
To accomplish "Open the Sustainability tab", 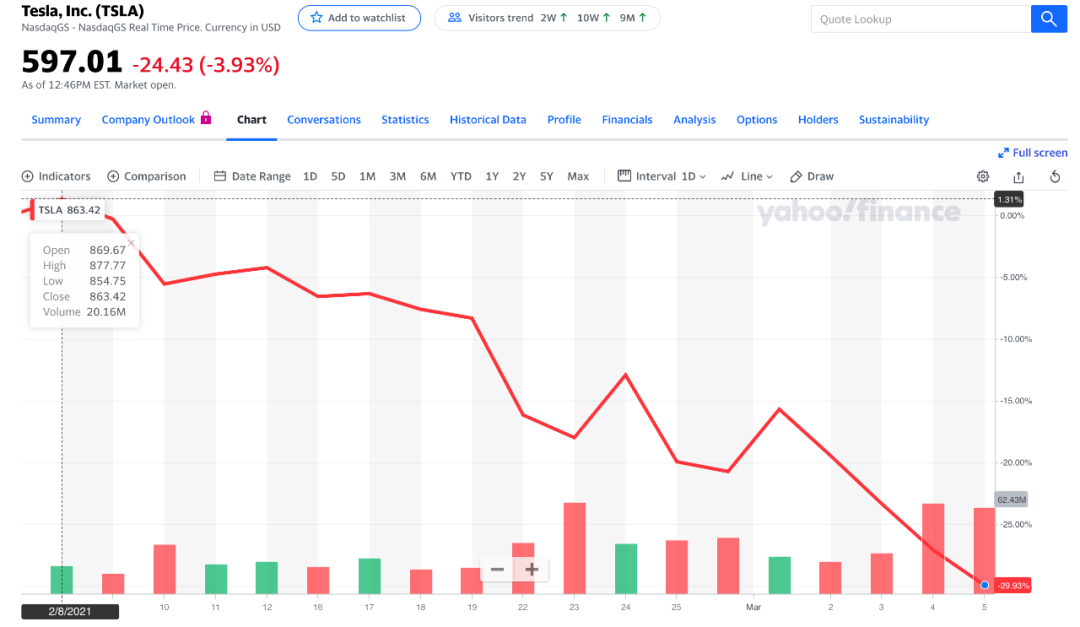I will pyautogui.click(x=893, y=120).
